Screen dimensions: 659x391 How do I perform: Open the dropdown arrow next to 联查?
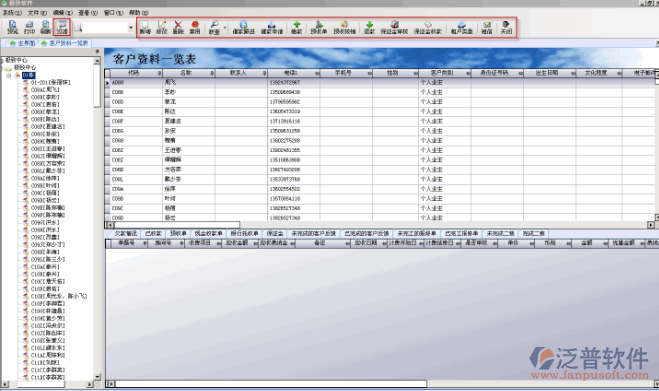[225, 28]
